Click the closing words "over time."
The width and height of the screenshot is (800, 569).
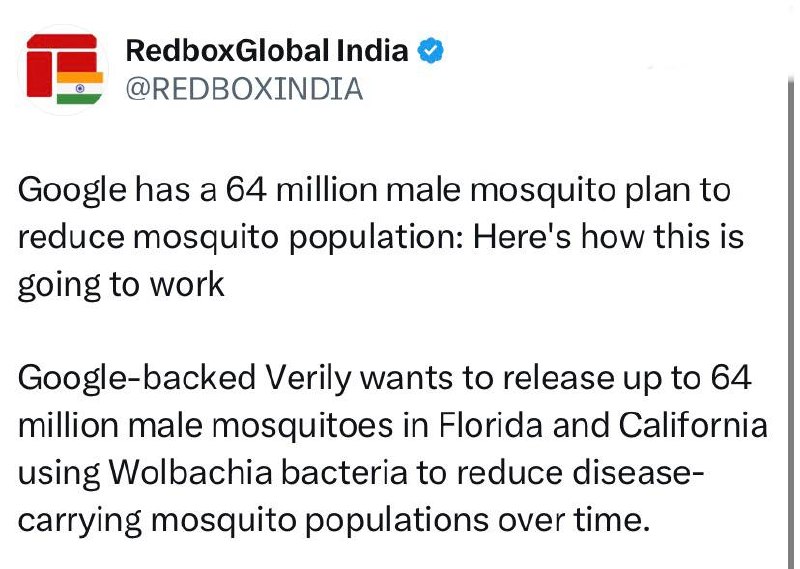click(x=574, y=520)
